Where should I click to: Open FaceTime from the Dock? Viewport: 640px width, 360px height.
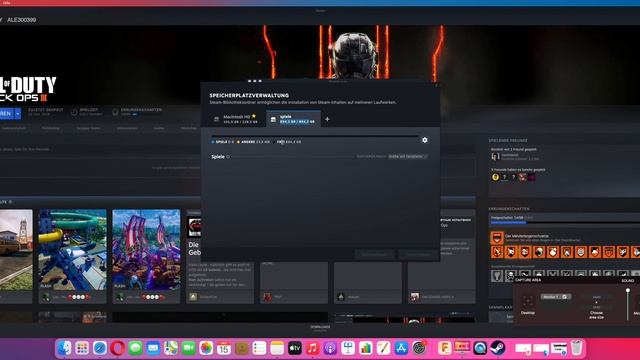click(189, 348)
